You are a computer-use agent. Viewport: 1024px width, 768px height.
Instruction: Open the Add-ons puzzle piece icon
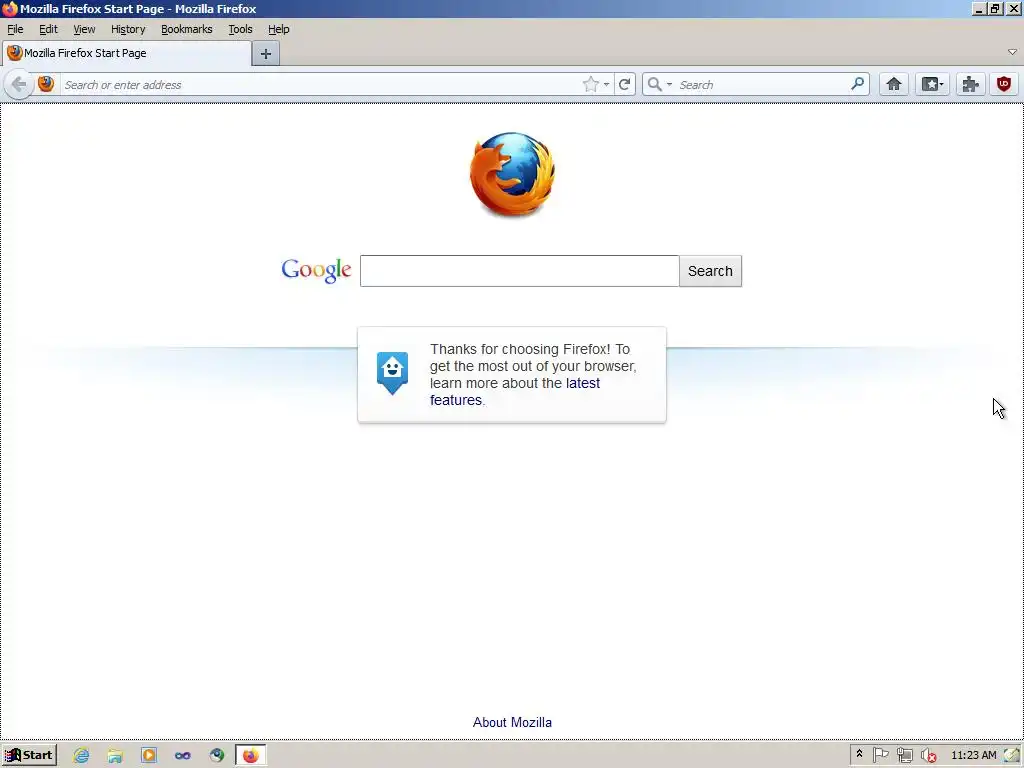970,84
